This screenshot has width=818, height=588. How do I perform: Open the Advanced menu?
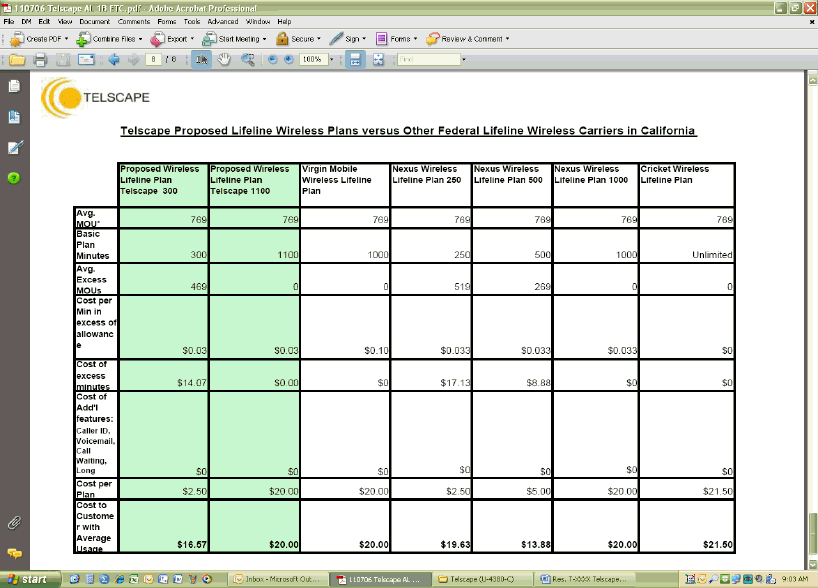[223, 22]
